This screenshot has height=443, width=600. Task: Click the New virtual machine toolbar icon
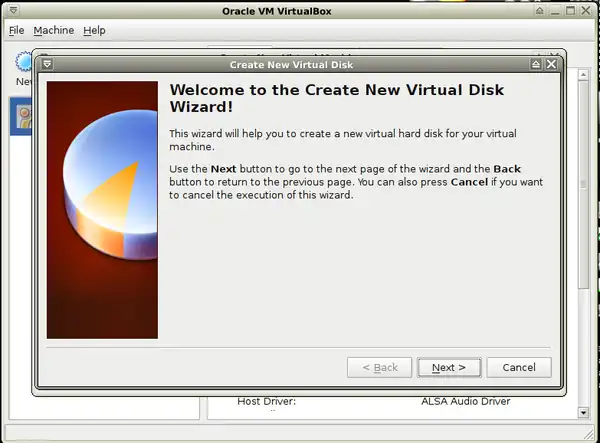(x=20, y=63)
